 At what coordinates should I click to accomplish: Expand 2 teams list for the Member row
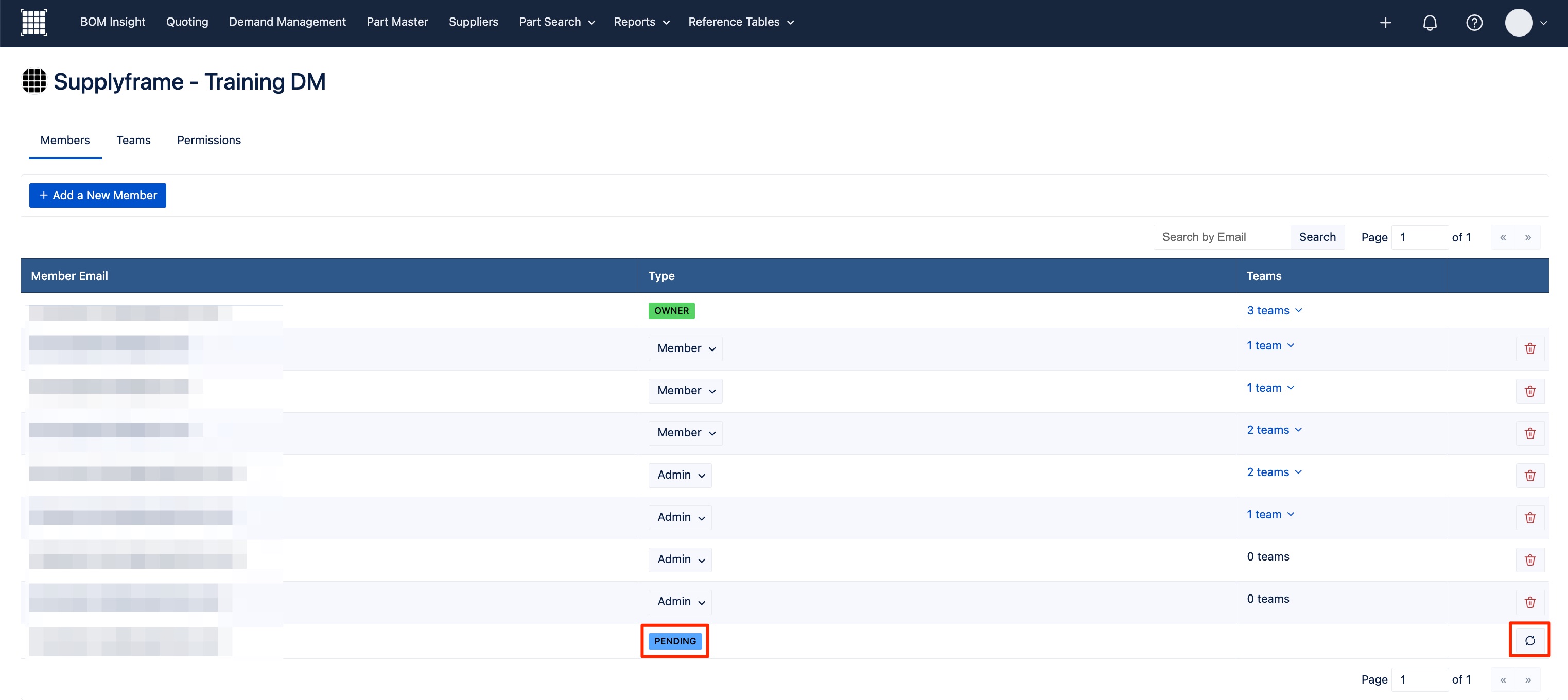pos(1274,430)
